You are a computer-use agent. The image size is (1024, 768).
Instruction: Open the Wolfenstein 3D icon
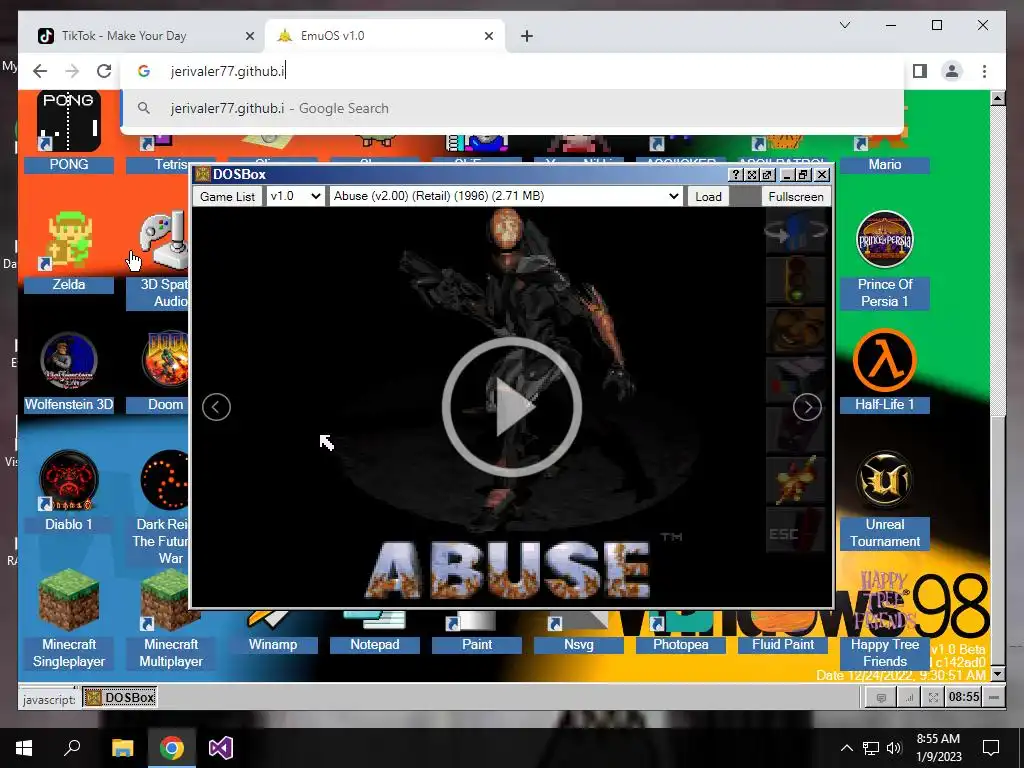(x=69, y=361)
